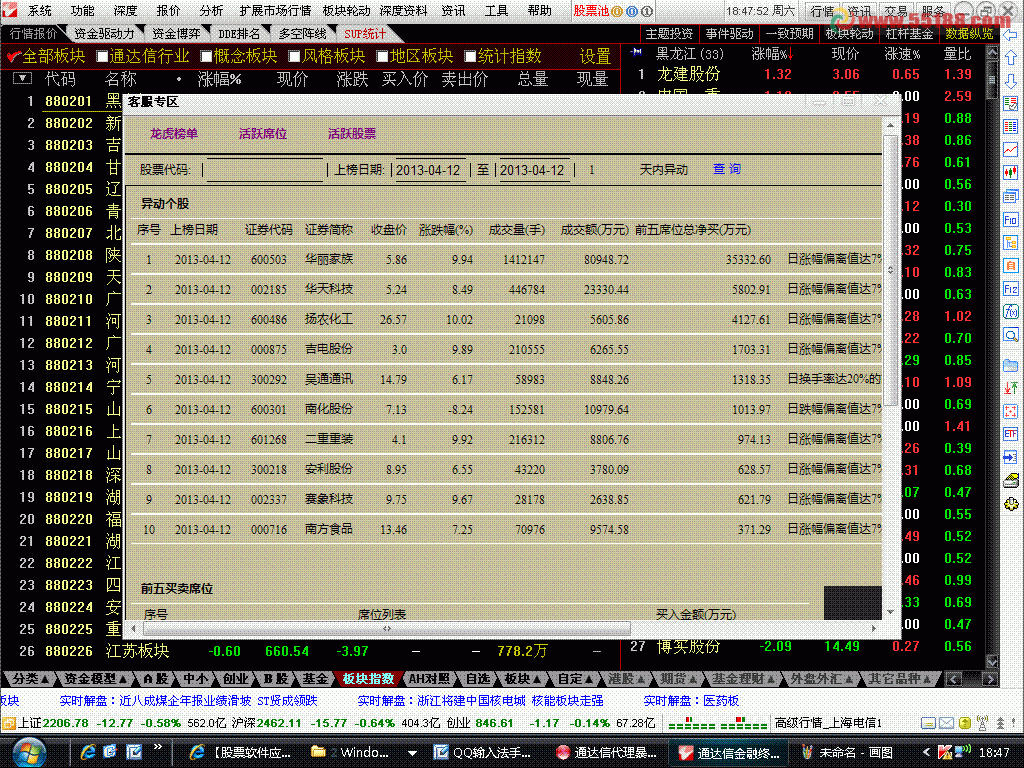Click the blue arrow-to-panel sidebar icon
Screen dimensions: 1024x768
pyautogui.click(x=1010, y=457)
